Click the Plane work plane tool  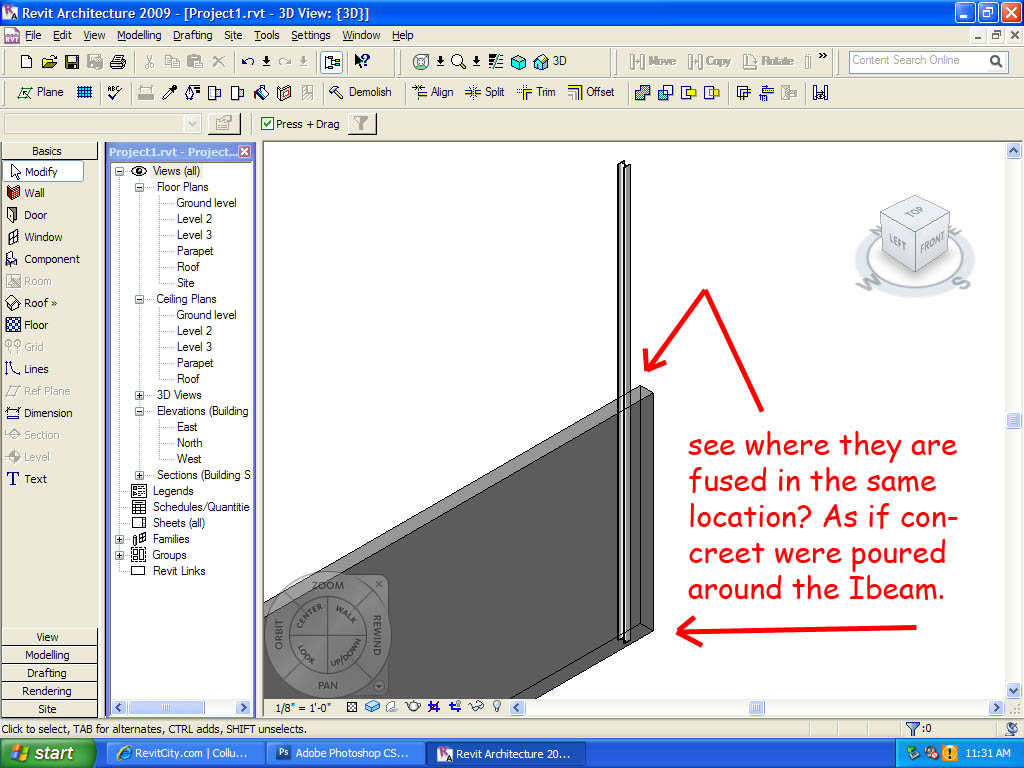(40, 92)
